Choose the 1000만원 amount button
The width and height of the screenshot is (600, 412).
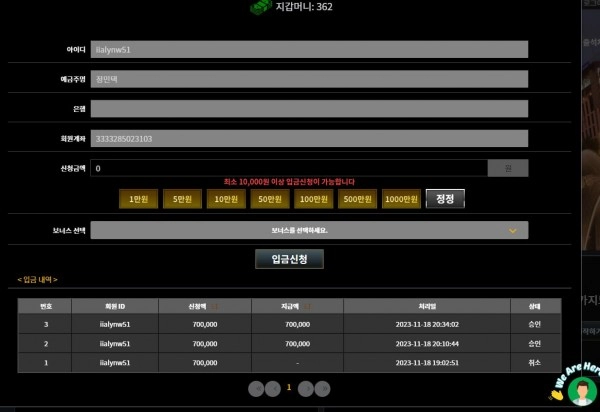(401, 199)
